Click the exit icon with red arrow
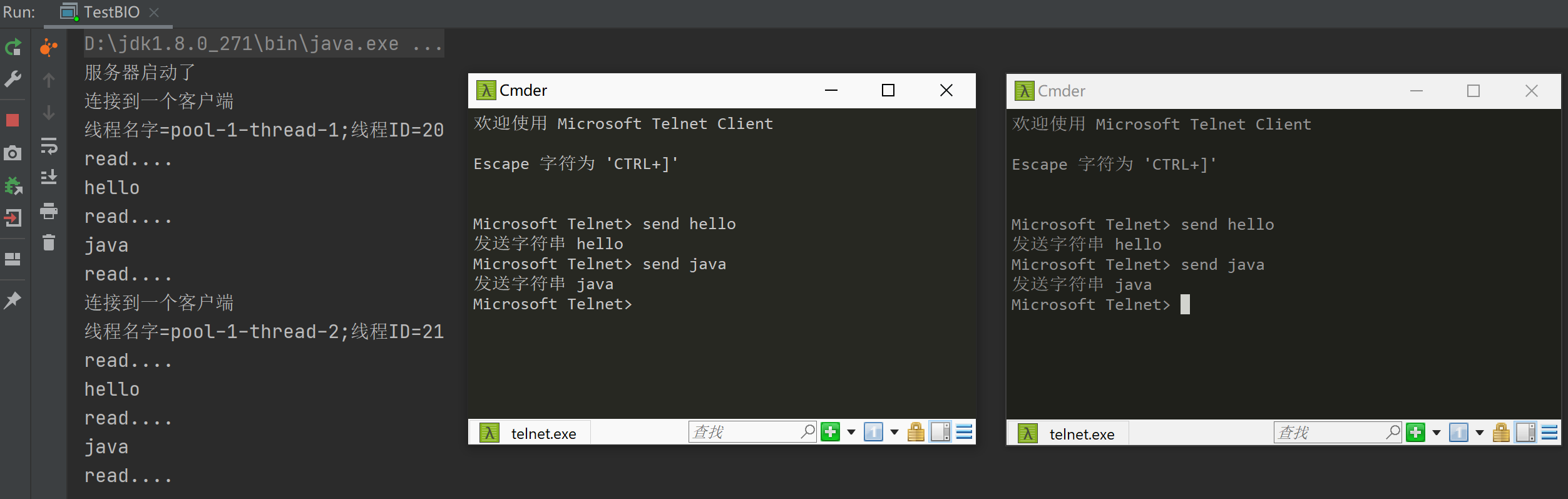The image size is (1568, 499). pyautogui.click(x=13, y=218)
